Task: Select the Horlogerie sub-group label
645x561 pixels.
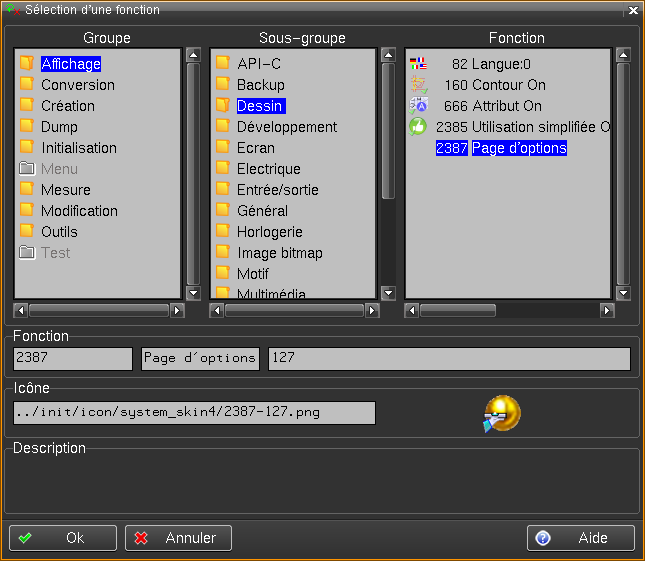Action: (x=269, y=232)
